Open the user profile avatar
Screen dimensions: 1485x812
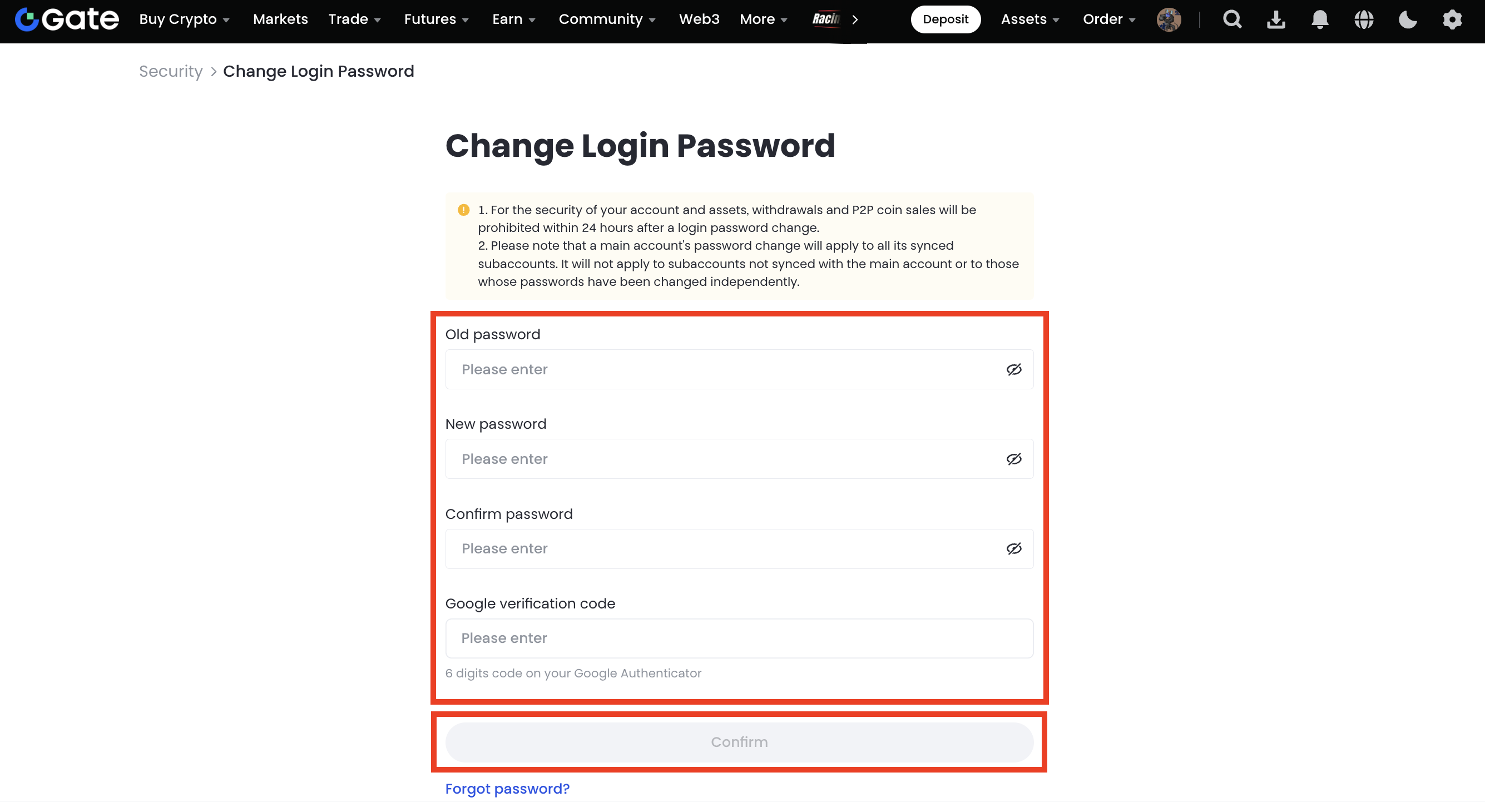pyautogui.click(x=1169, y=19)
